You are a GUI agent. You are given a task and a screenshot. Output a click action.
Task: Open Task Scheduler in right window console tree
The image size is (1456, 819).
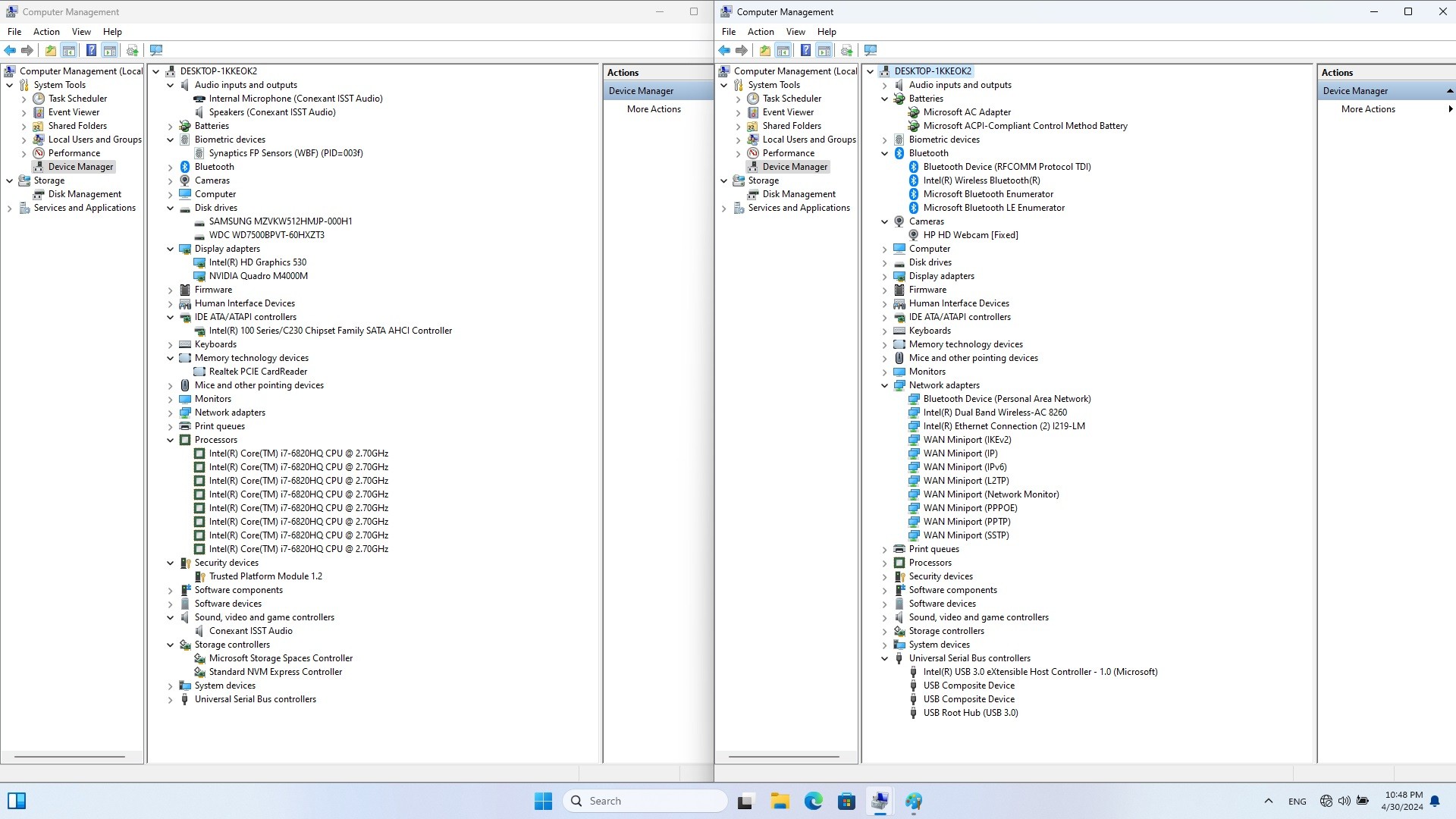[792, 99]
